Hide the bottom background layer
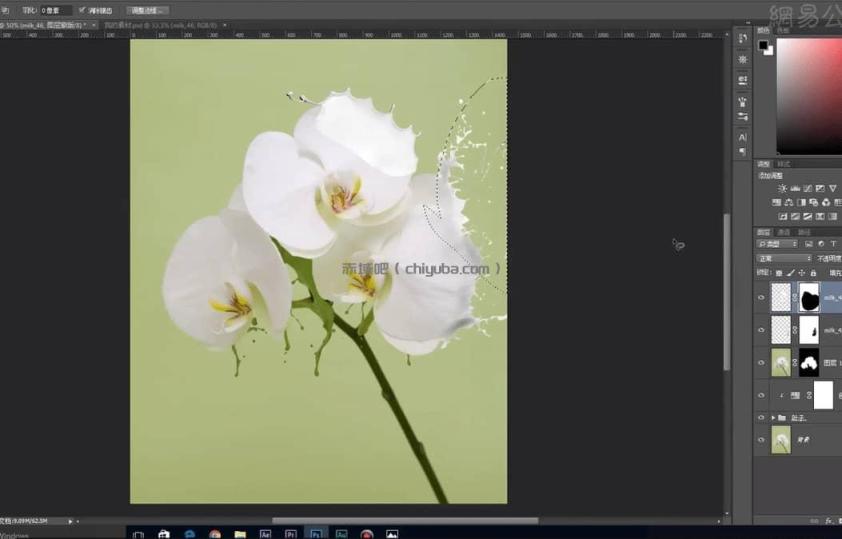This screenshot has height=539, width=842. point(761,440)
